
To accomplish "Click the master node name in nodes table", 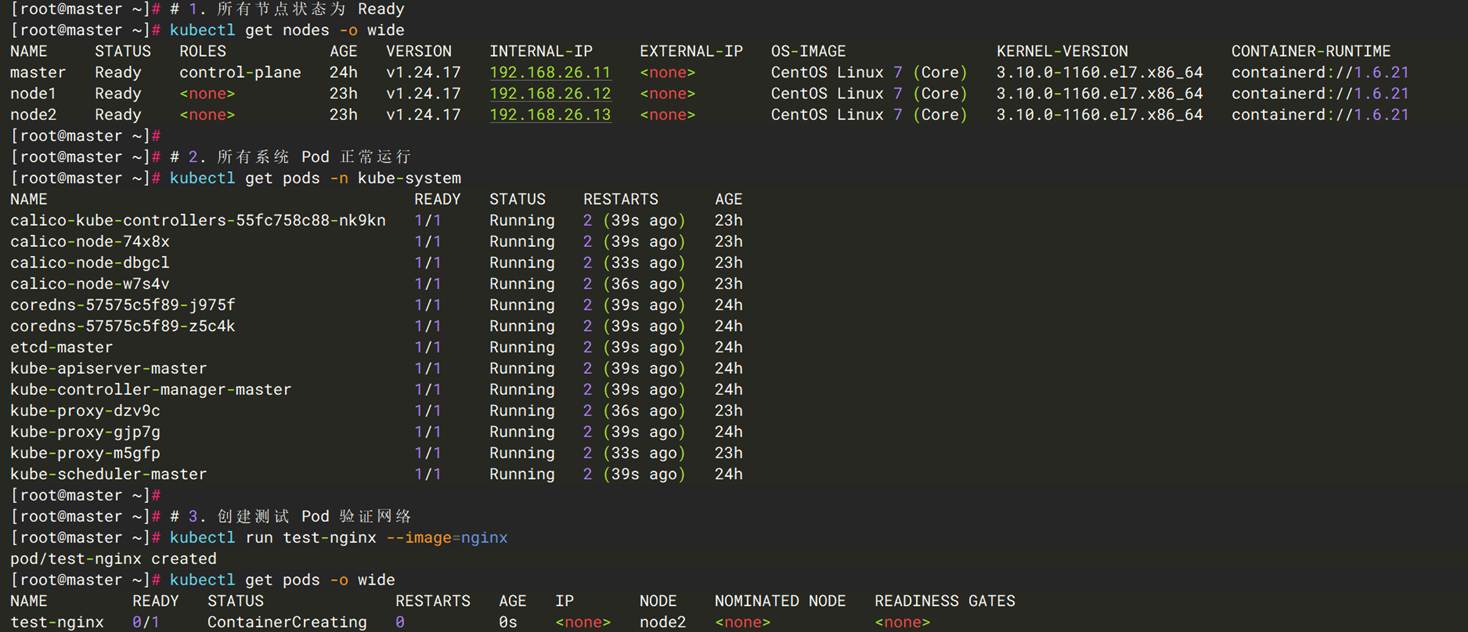I will [38, 72].
